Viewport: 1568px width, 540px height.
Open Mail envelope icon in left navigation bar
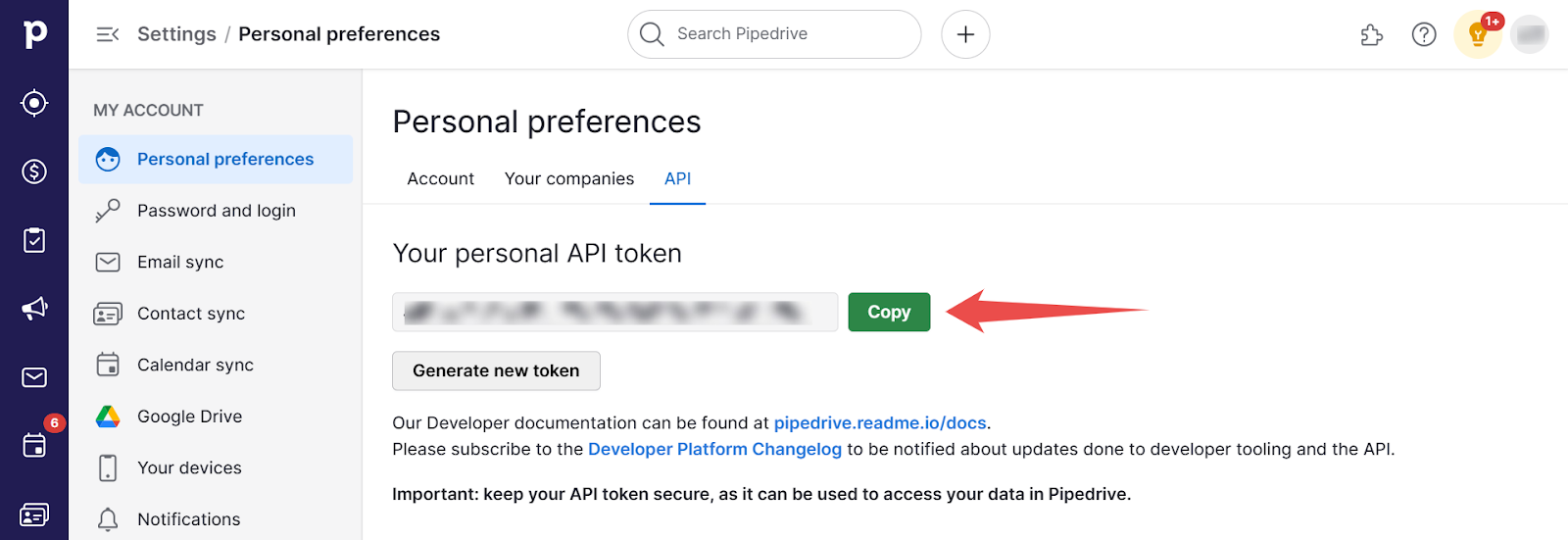34,377
